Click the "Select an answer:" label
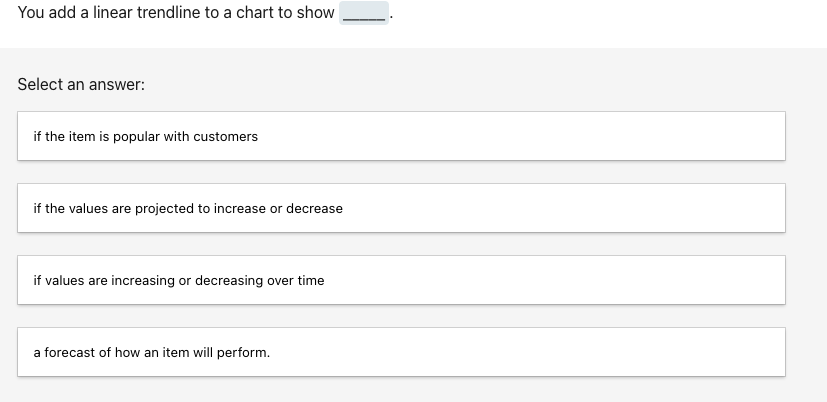 (81, 85)
